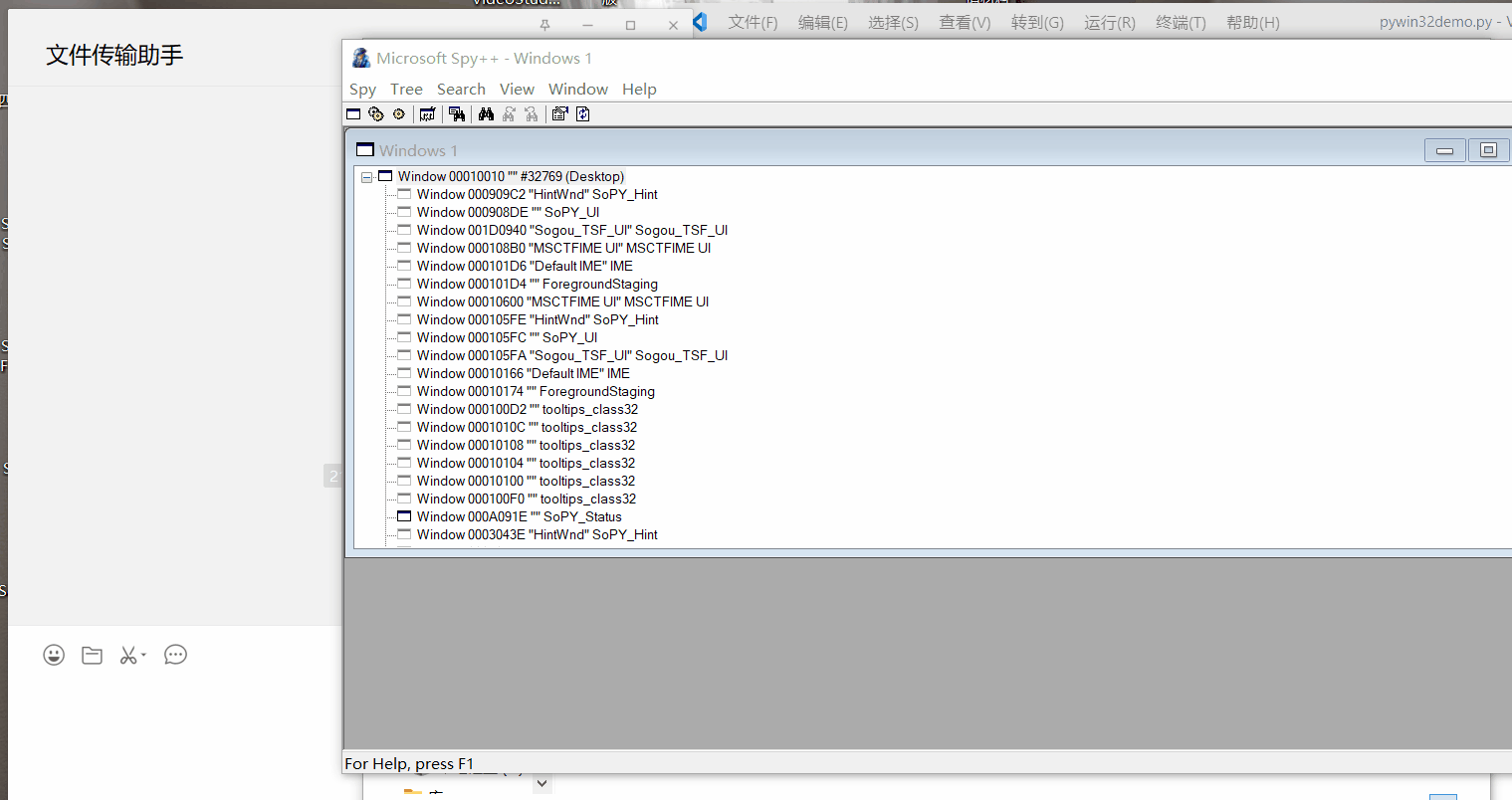This screenshot has height=800, width=1512.
Task: Select Window 00010174 ForegroundStaging row
Action: (x=536, y=391)
